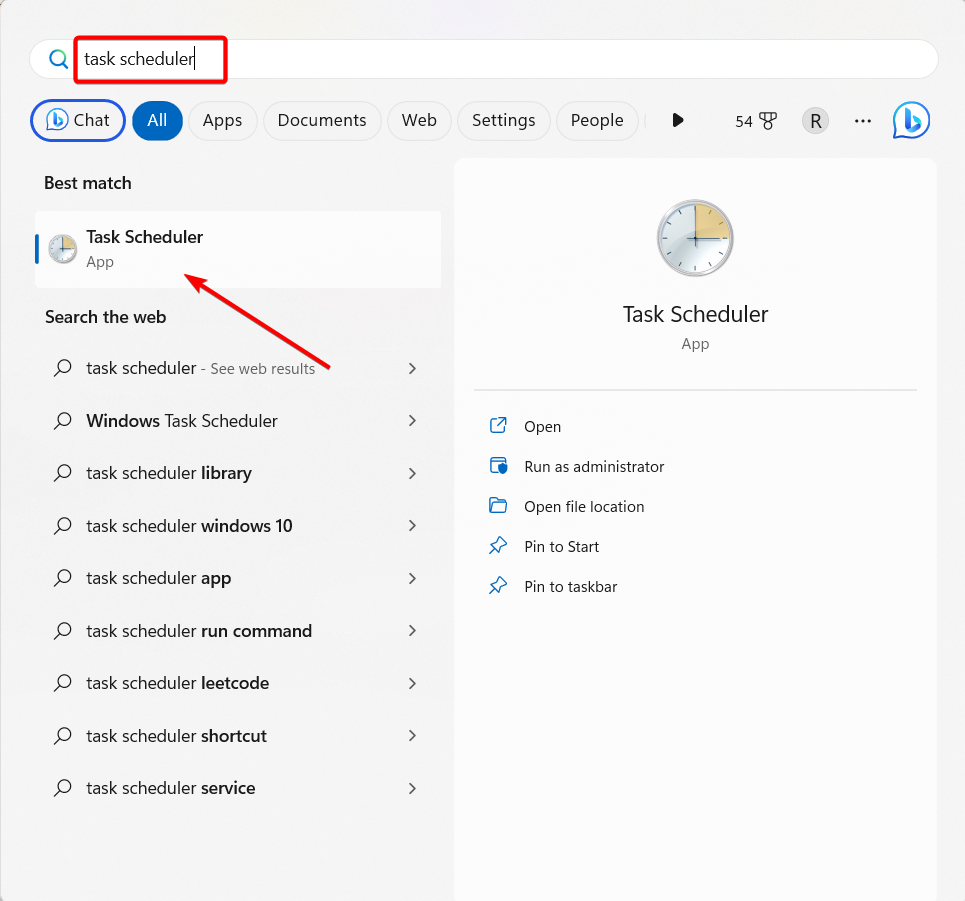965x901 pixels.
Task: Expand the 'task scheduler leetcode' chevron
Action: click(x=412, y=684)
